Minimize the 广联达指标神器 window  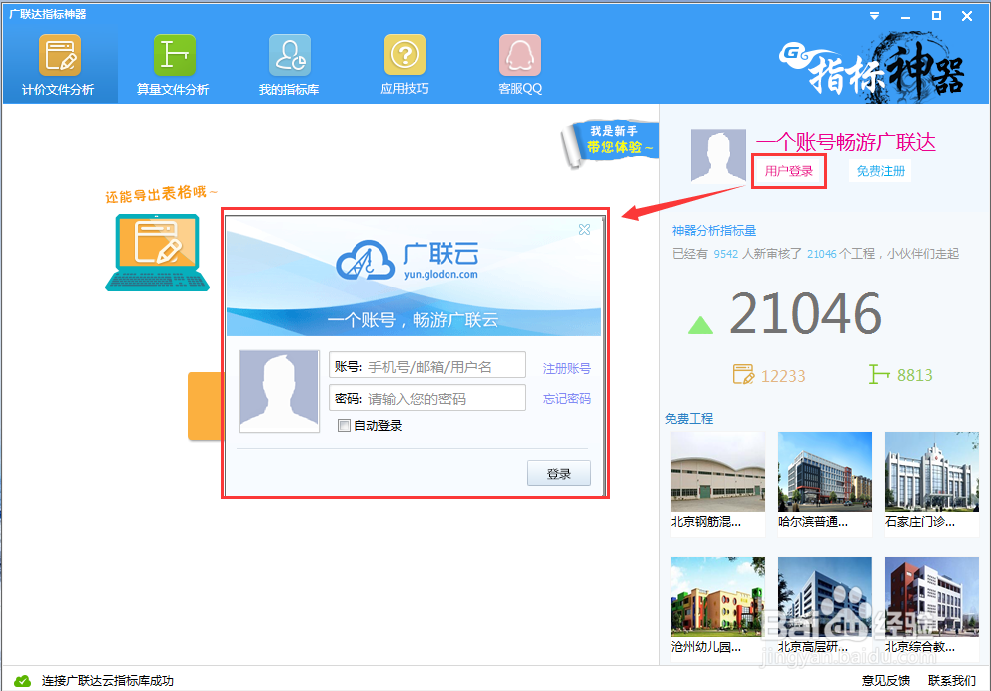[x=906, y=16]
